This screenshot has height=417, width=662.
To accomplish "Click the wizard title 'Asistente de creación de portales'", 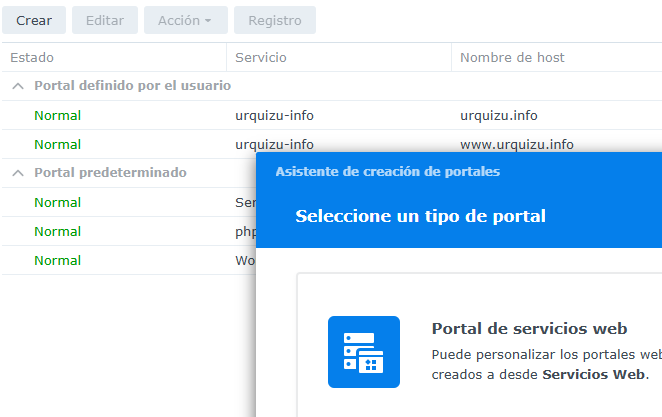I will coord(387,172).
